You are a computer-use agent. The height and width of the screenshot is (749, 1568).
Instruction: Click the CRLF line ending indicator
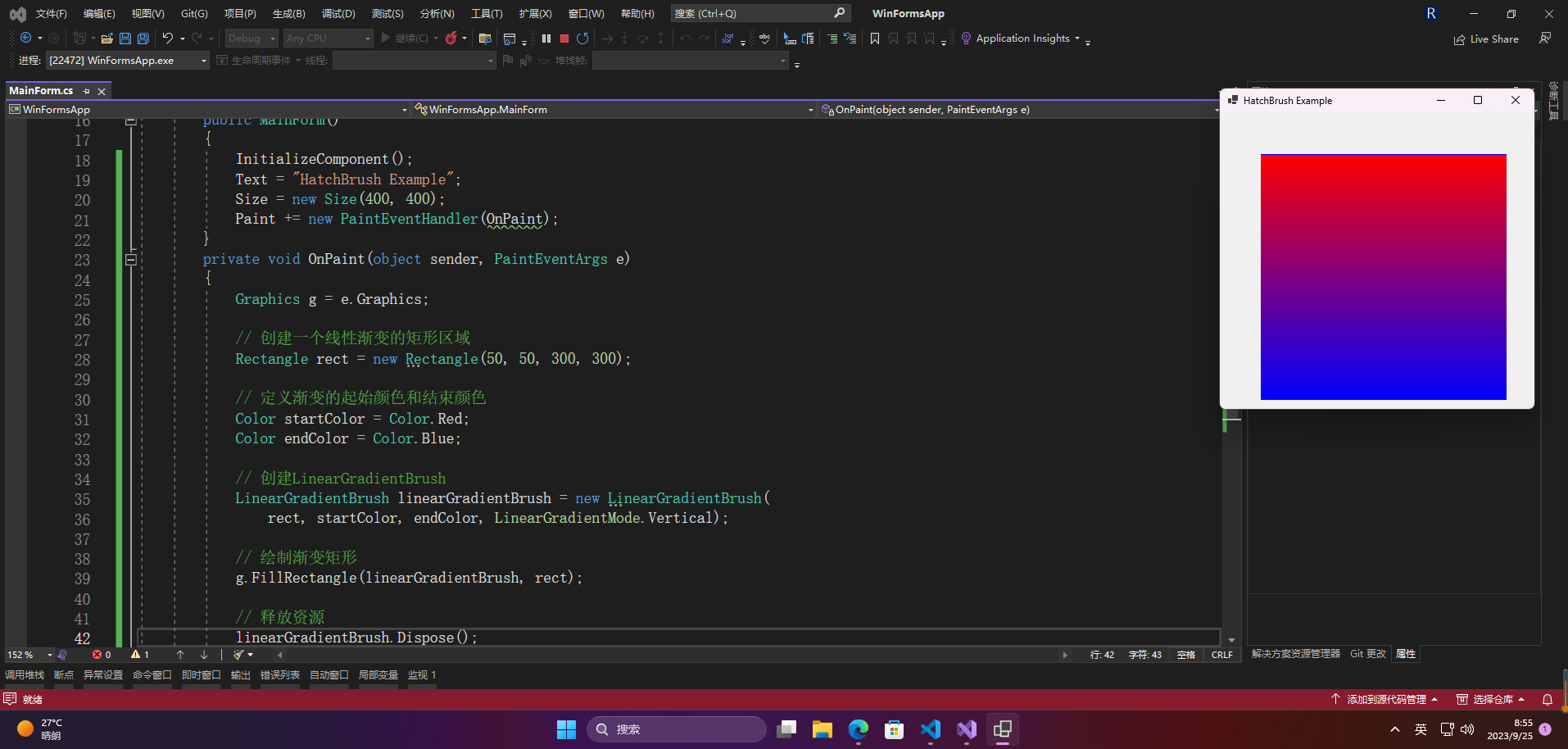point(1221,655)
